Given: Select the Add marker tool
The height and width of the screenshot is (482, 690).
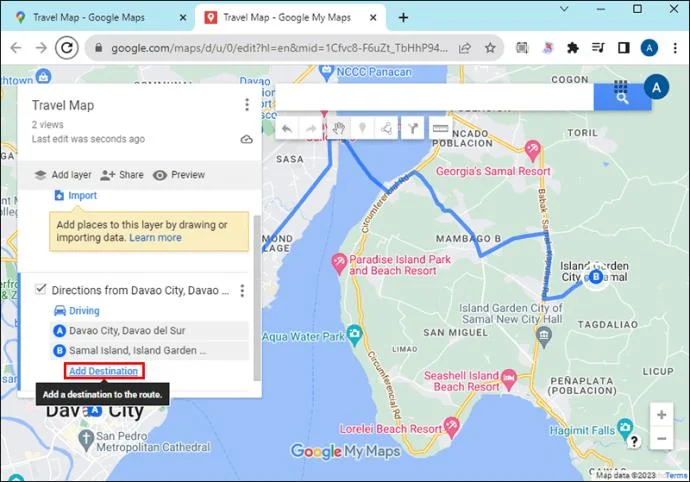Looking at the screenshot, I should tap(363, 129).
